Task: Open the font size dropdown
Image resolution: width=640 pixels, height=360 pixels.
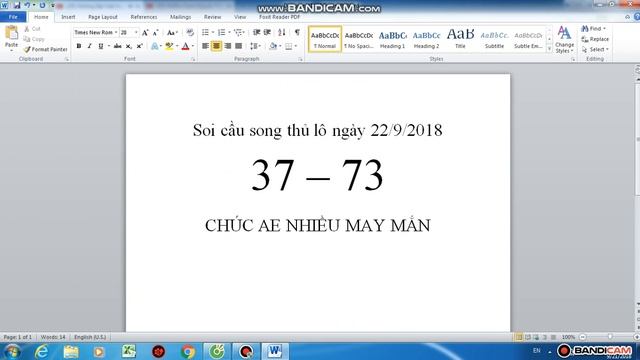Action: [136, 32]
